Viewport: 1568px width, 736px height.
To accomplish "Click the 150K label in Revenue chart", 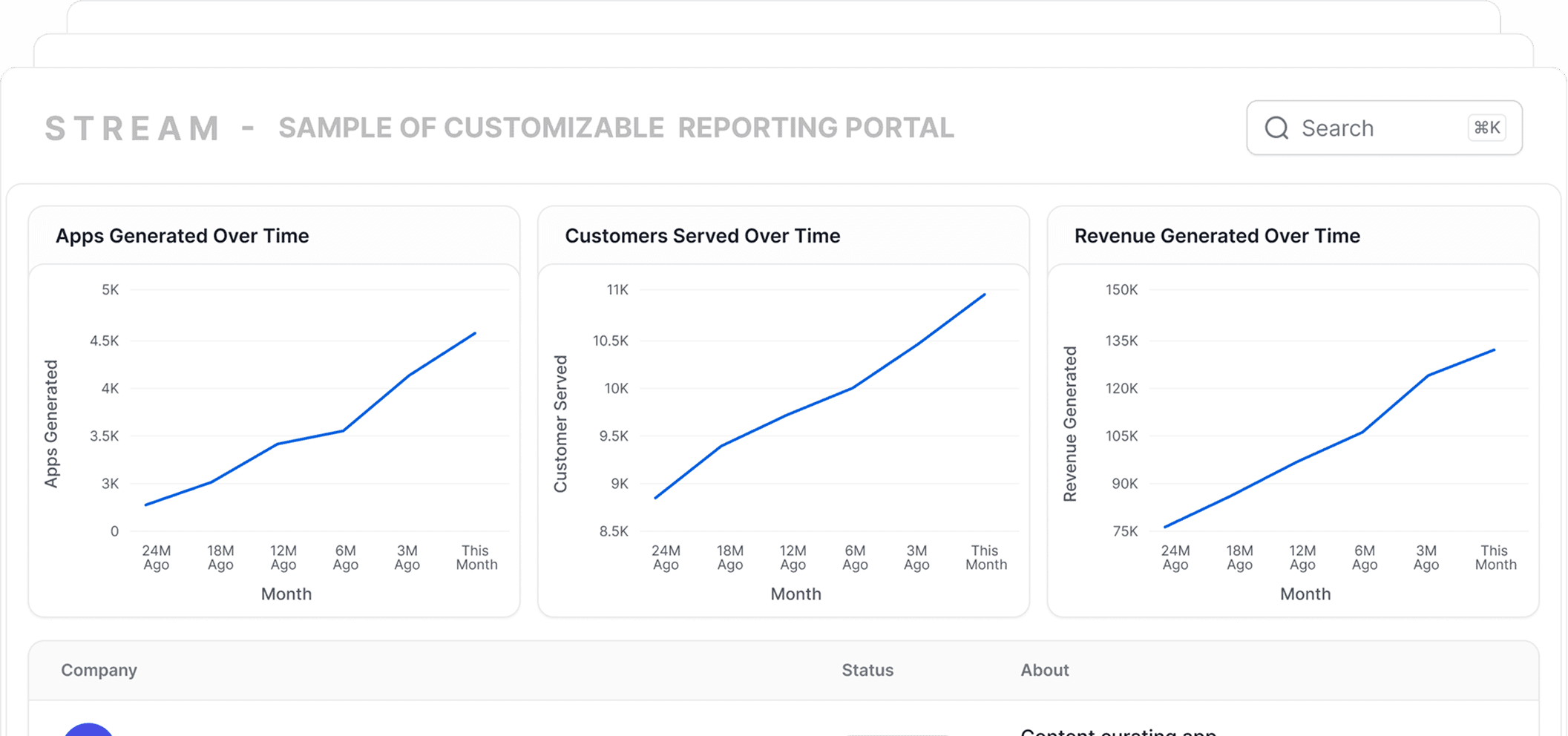I will click(1121, 289).
